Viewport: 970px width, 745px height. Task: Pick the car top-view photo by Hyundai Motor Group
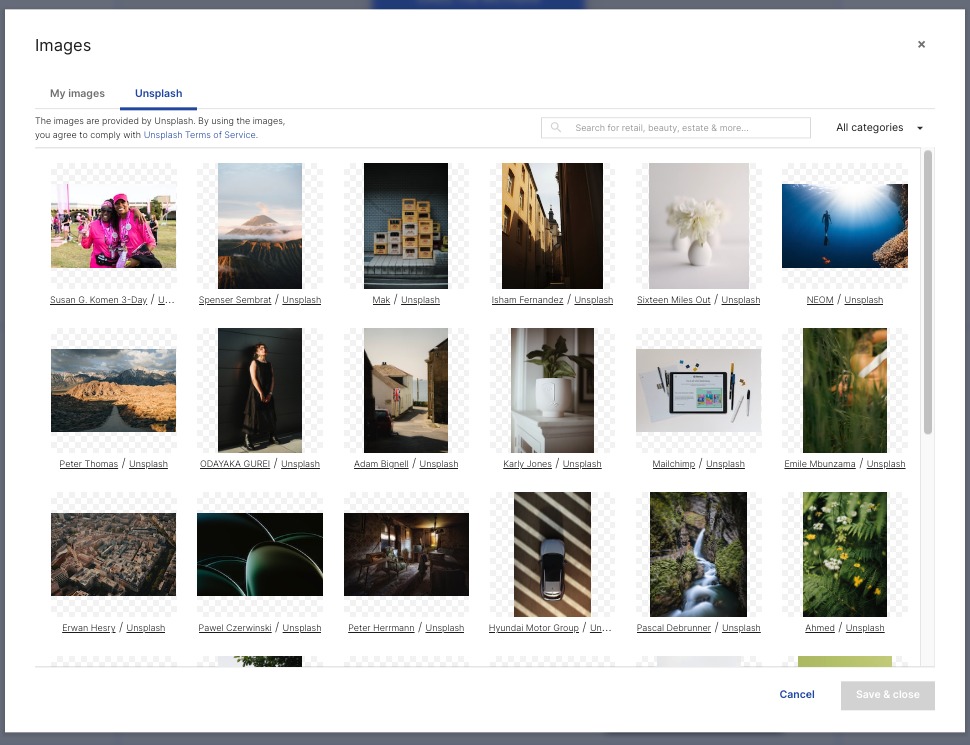tap(552, 554)
